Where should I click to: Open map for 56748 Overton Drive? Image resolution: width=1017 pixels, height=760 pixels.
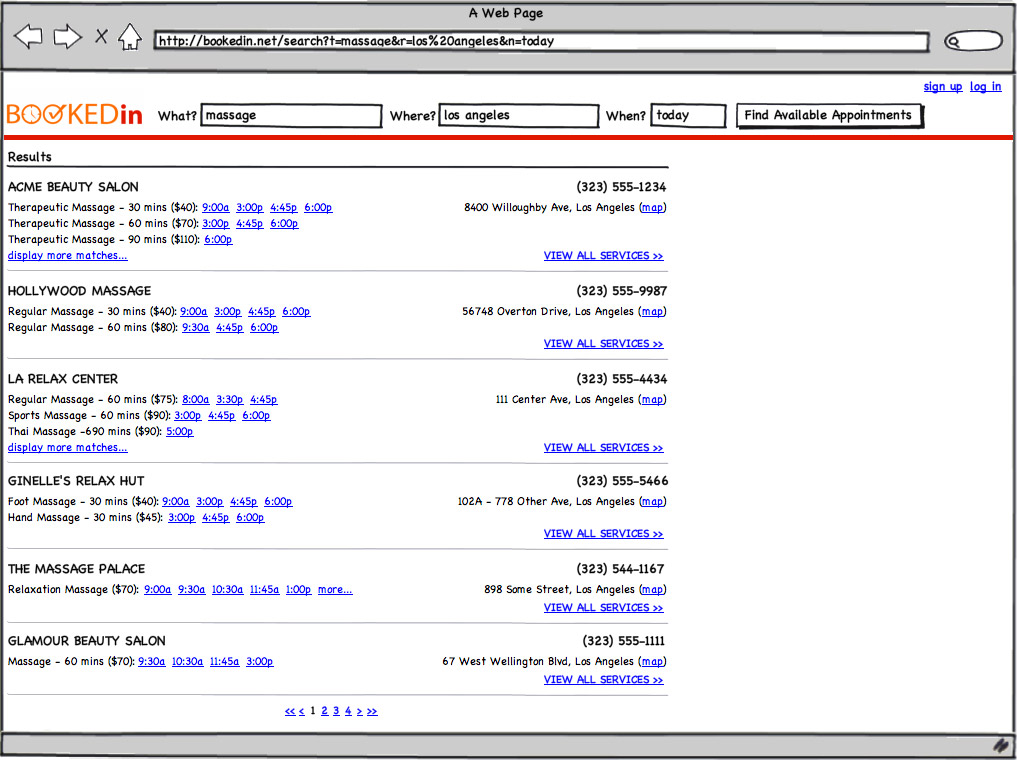(652, 311)
